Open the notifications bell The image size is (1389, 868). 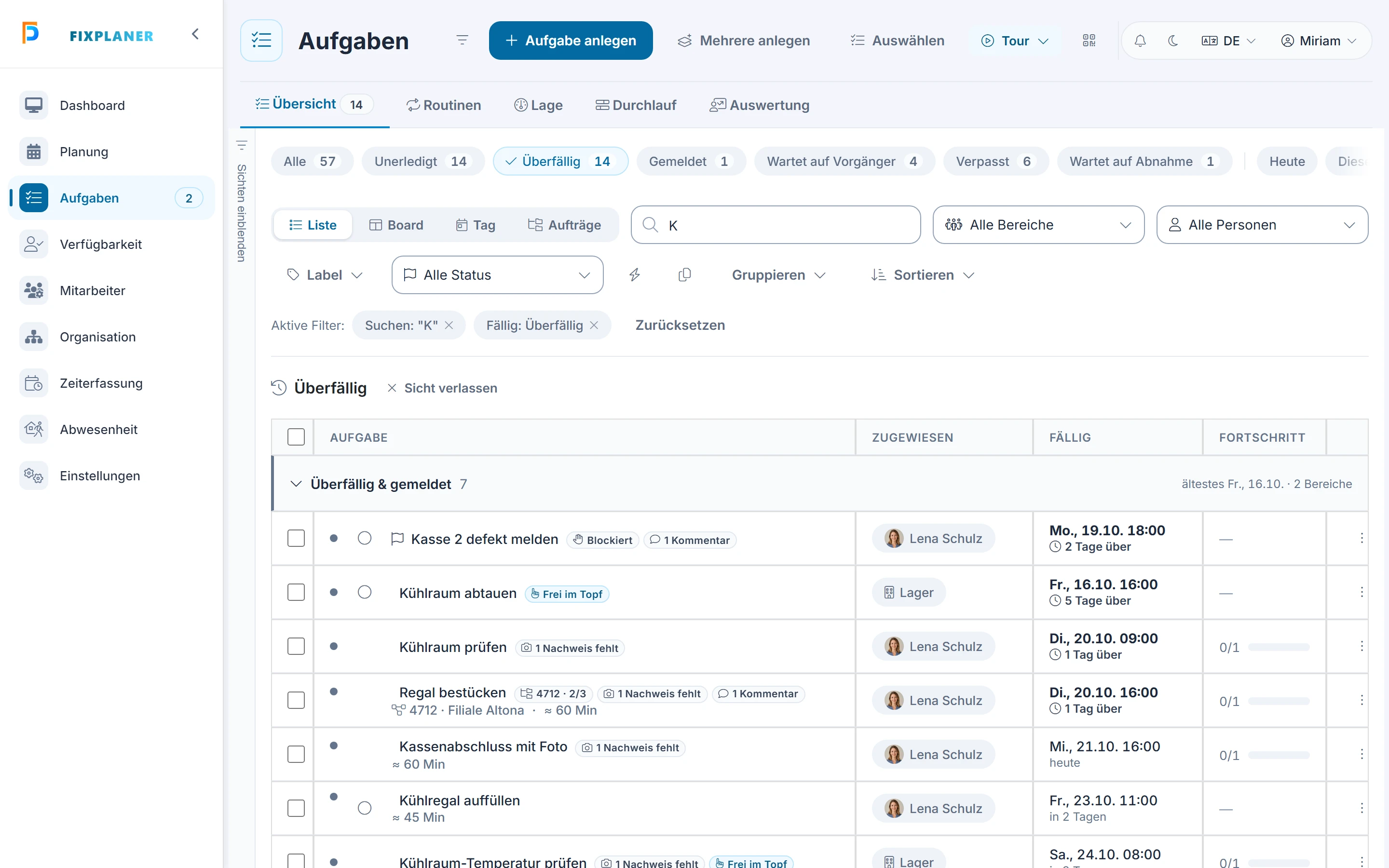click(x=1140, y=41)
